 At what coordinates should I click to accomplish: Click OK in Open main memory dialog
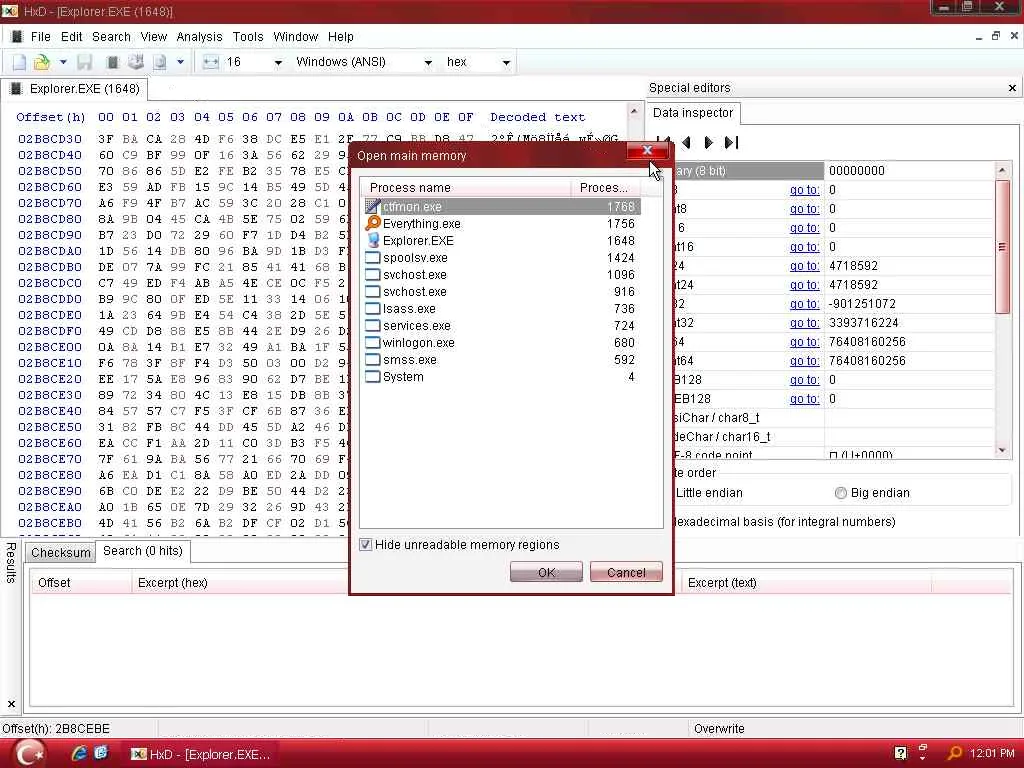tap(546, 572)
